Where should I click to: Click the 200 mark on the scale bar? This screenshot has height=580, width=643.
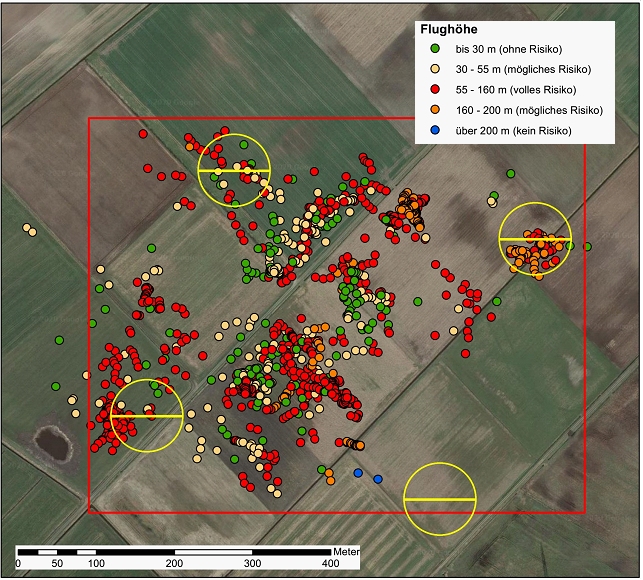click(x=174, y=564)
